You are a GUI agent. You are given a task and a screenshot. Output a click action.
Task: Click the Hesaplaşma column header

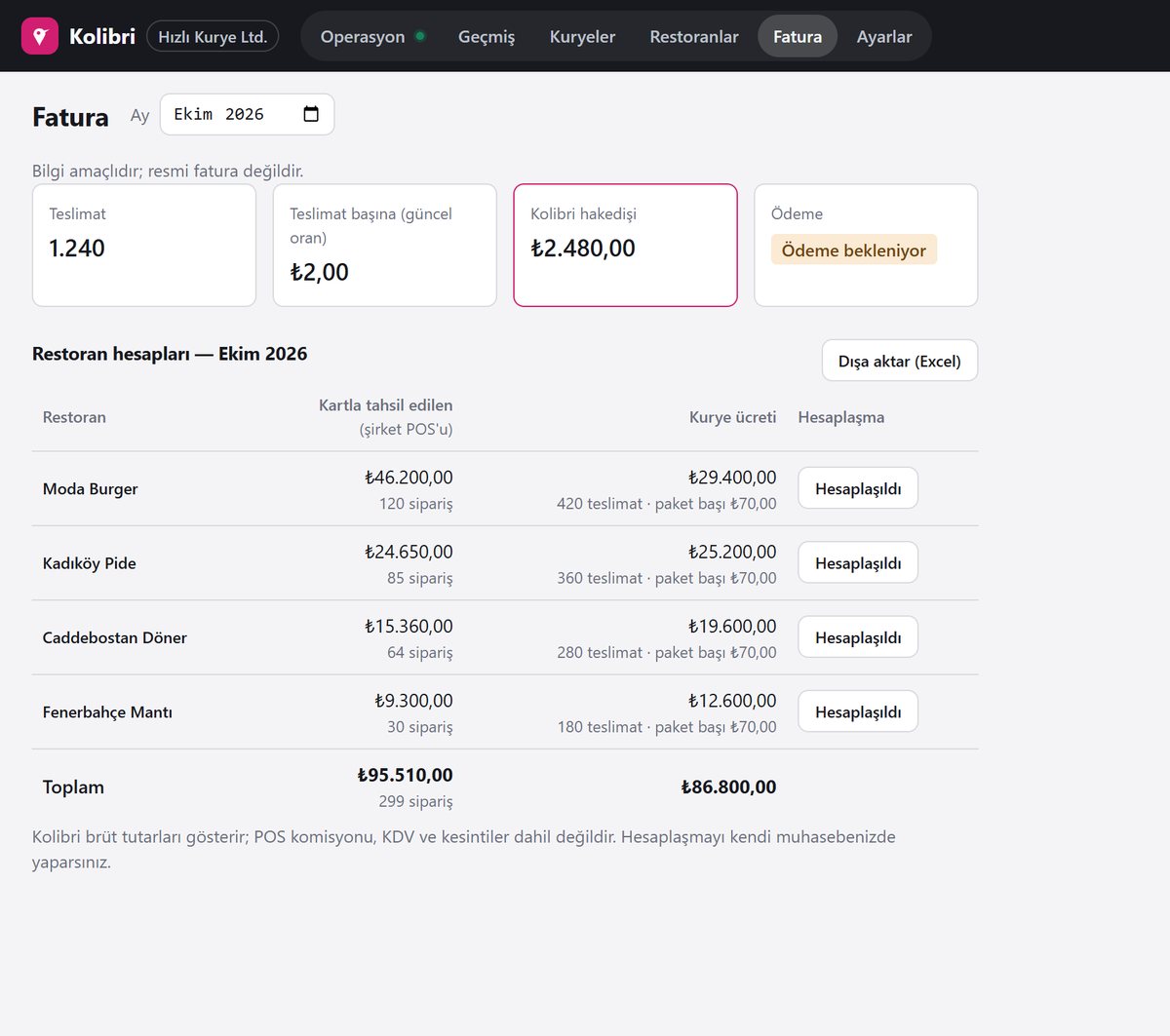841,417
